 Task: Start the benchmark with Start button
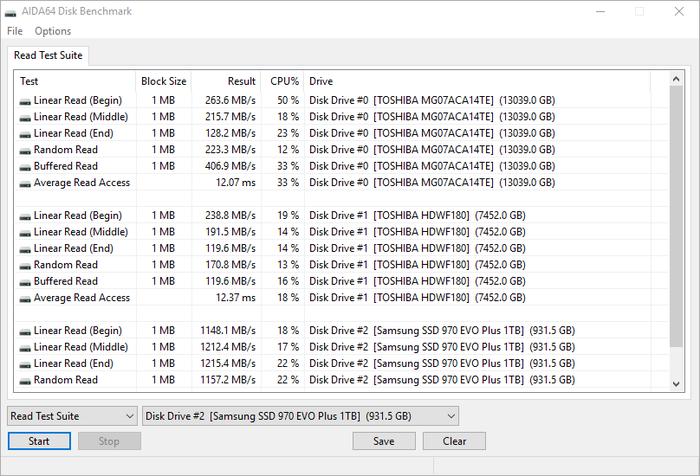click(x=39, y=441)
